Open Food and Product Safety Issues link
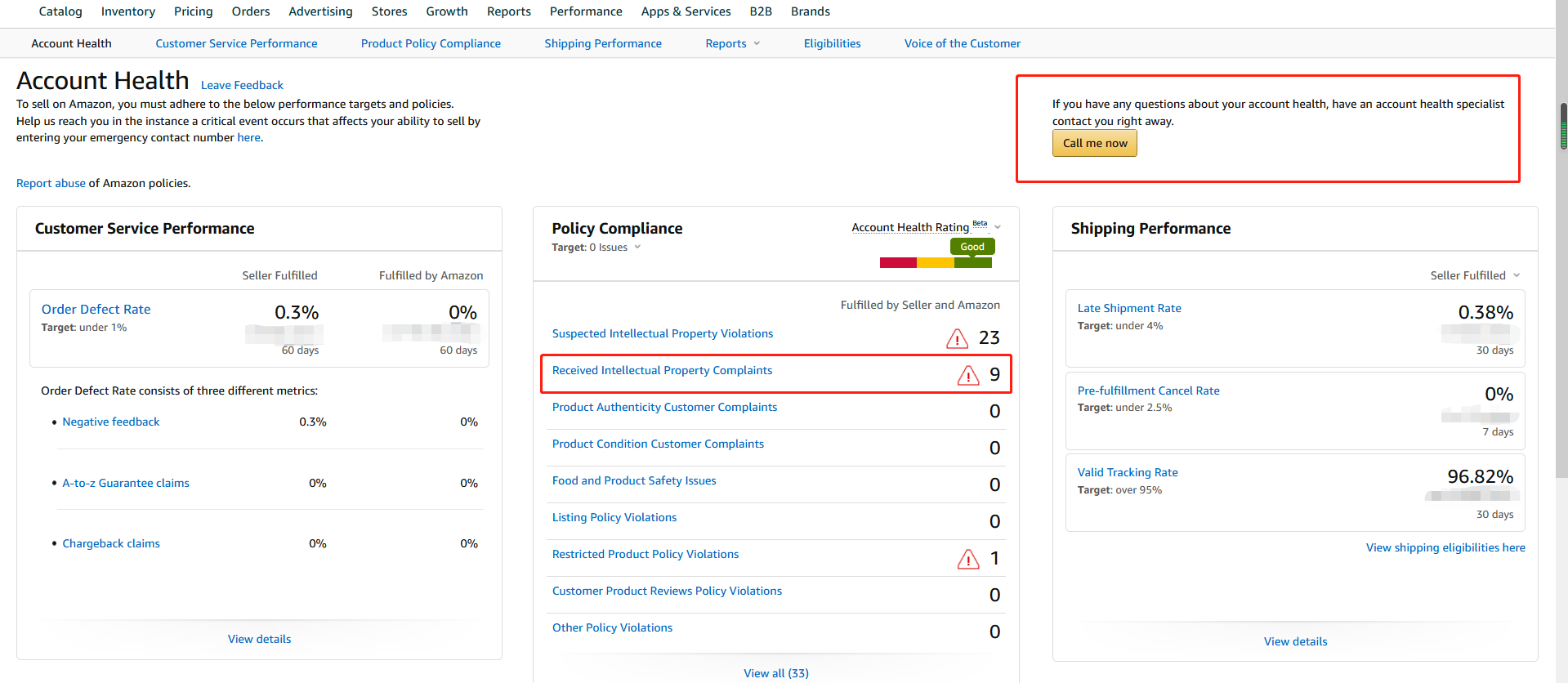Screen dimensions: 1568x683 click(634, 481)
